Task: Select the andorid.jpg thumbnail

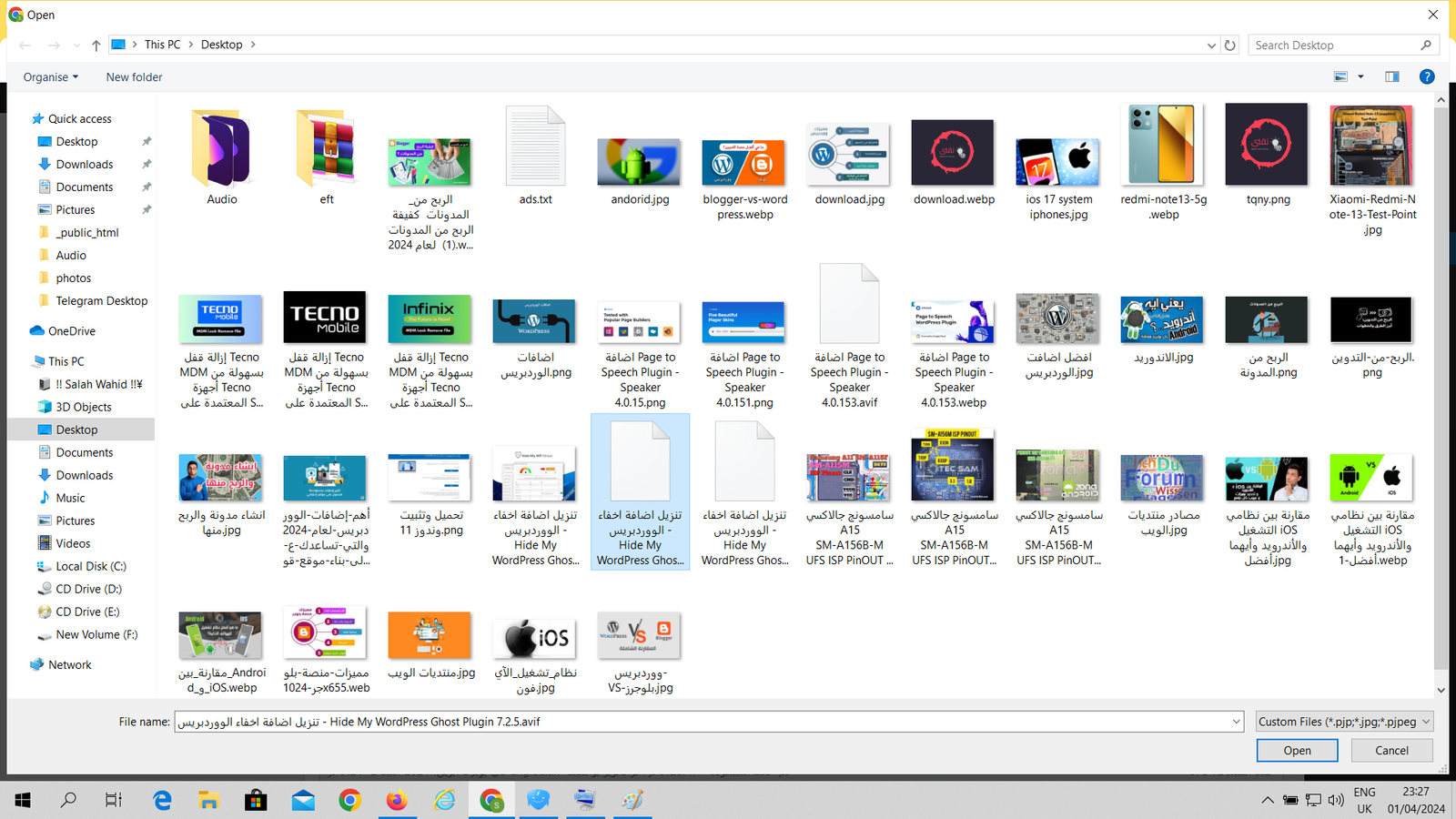Action: pyautogui.click(x=640, y=164)
